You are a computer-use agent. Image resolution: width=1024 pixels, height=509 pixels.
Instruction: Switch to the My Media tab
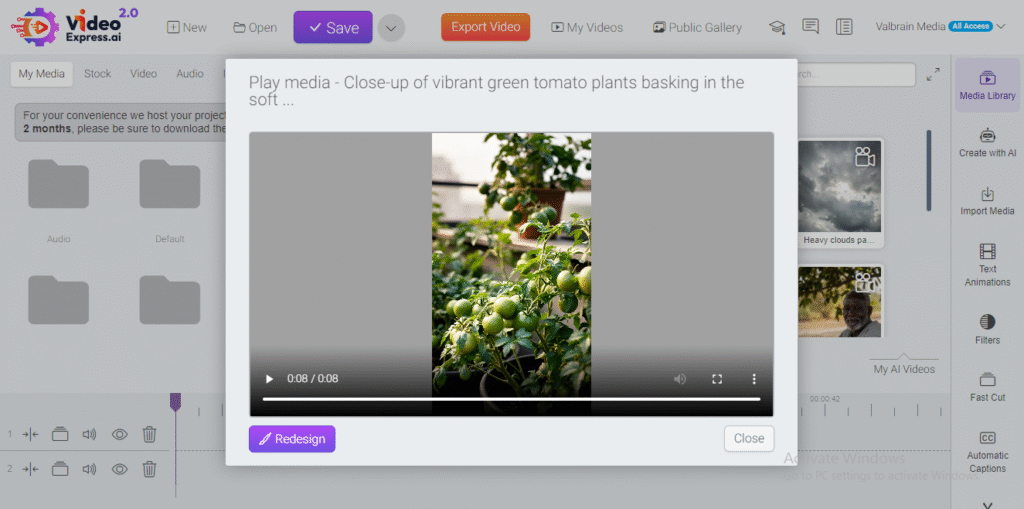tap(42, 74)
